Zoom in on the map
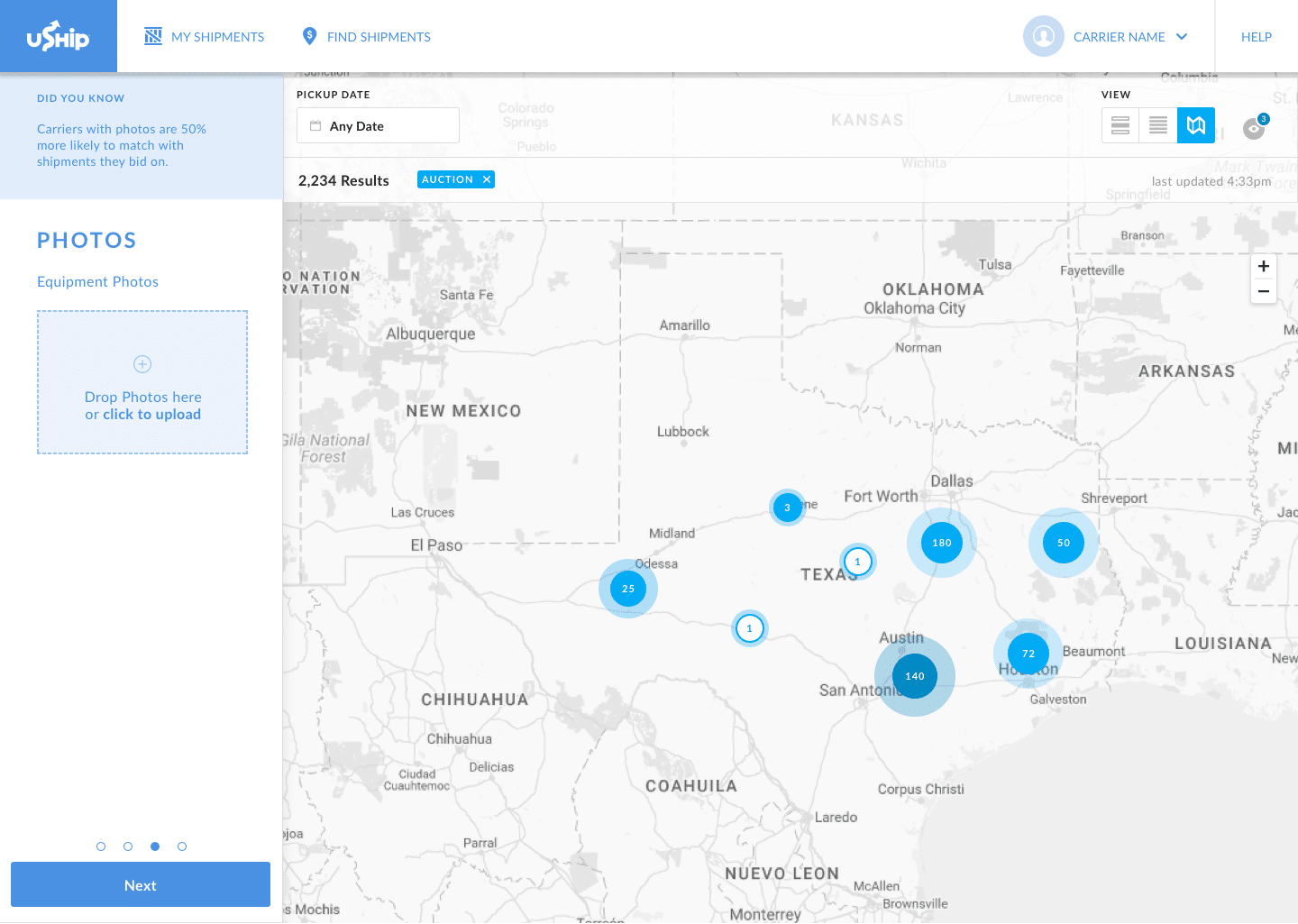The image size is (1298, 924). tap(1264, 266)
